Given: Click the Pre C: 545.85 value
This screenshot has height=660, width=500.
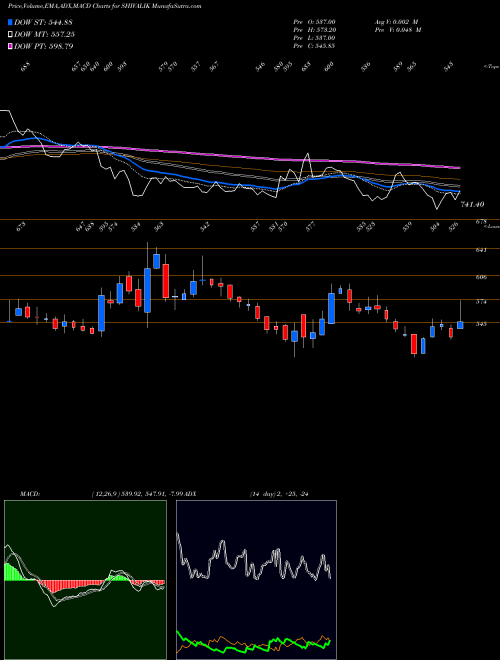Looking at the screenshot, I should click(314, 46).
